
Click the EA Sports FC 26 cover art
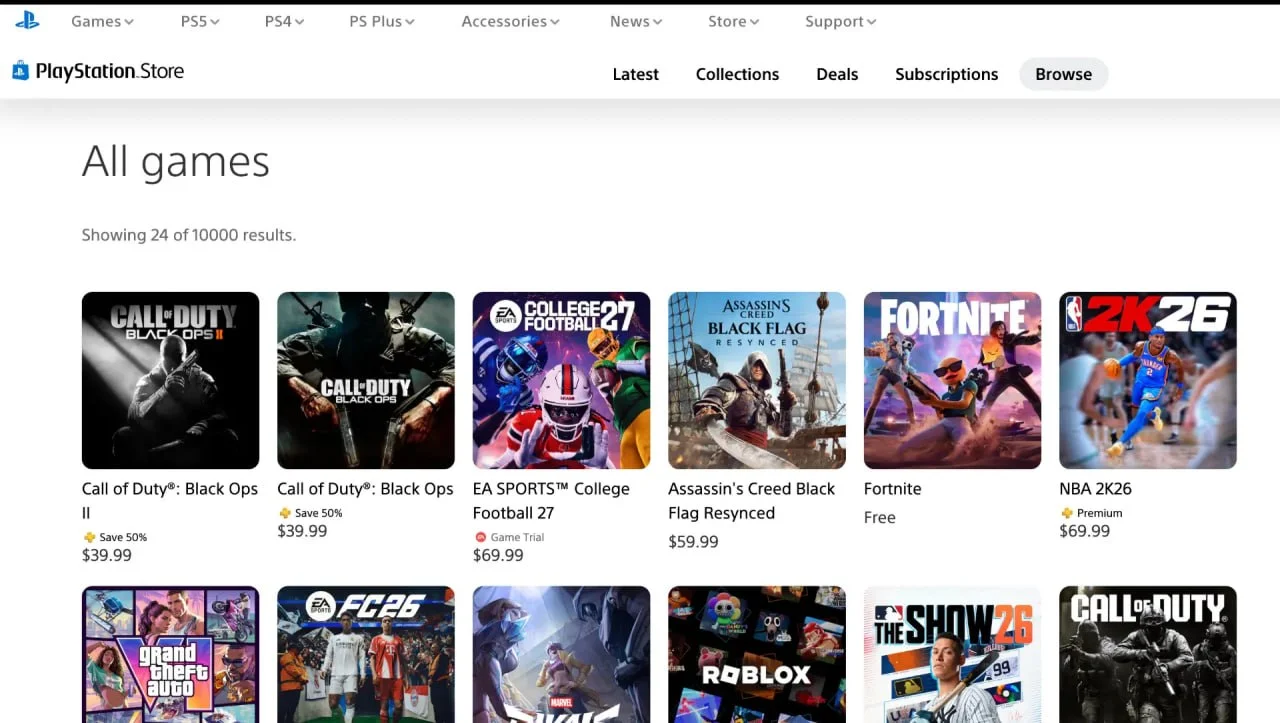point(366,654)
